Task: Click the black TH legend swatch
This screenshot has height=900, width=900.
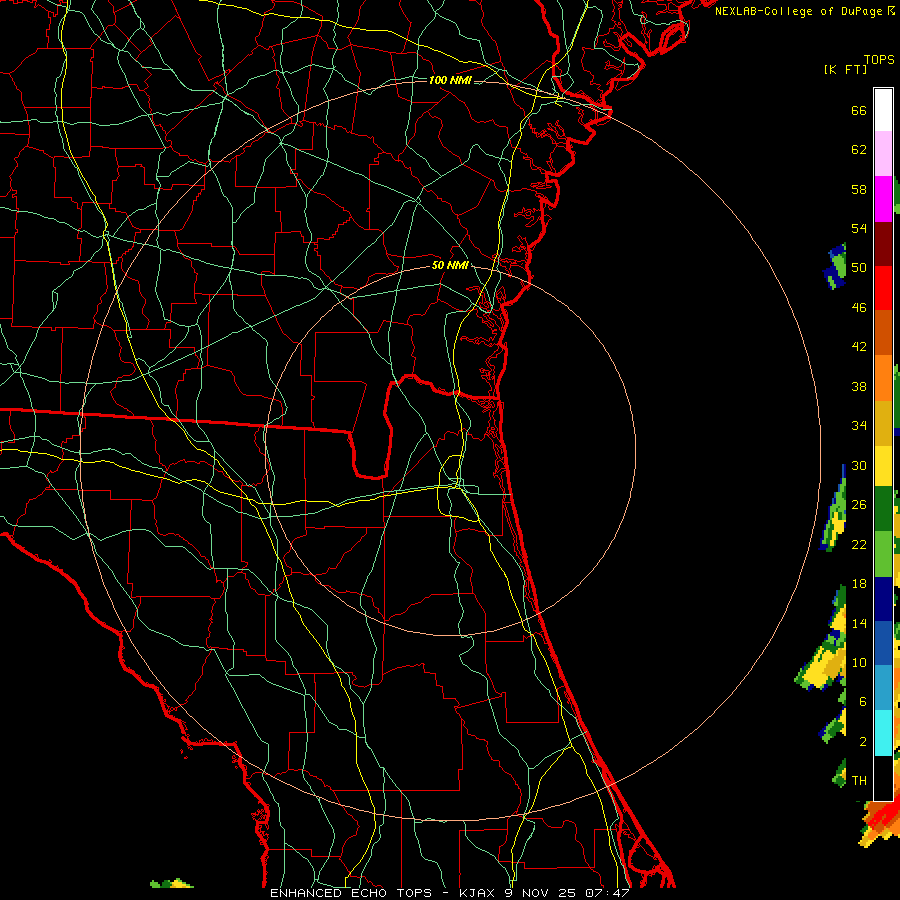Action: point(883,778)
